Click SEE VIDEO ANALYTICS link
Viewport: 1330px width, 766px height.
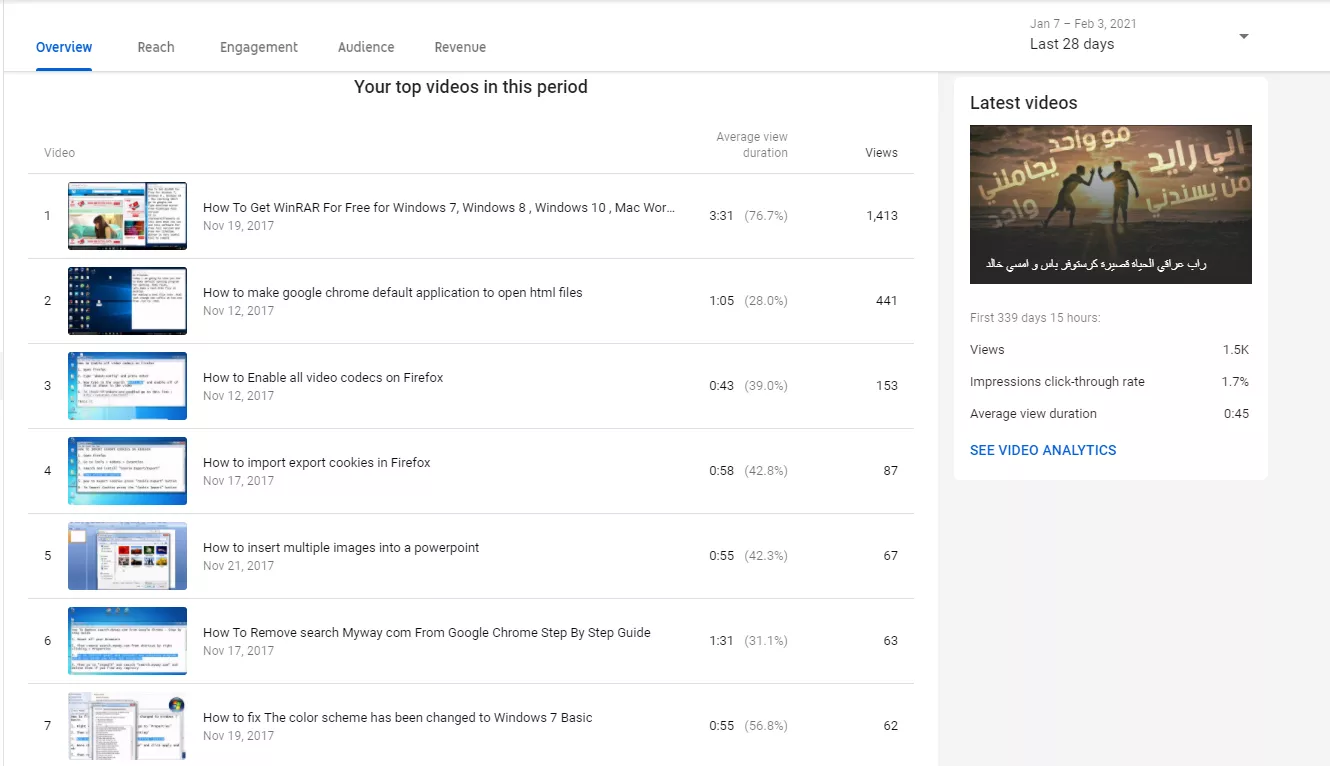1043,450
